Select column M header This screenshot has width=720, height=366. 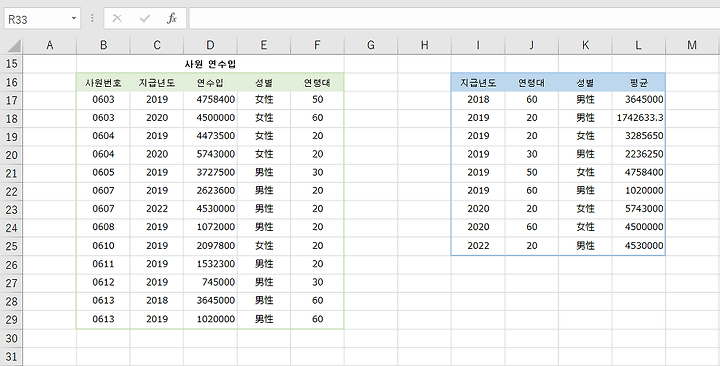[x=692, y=45]
